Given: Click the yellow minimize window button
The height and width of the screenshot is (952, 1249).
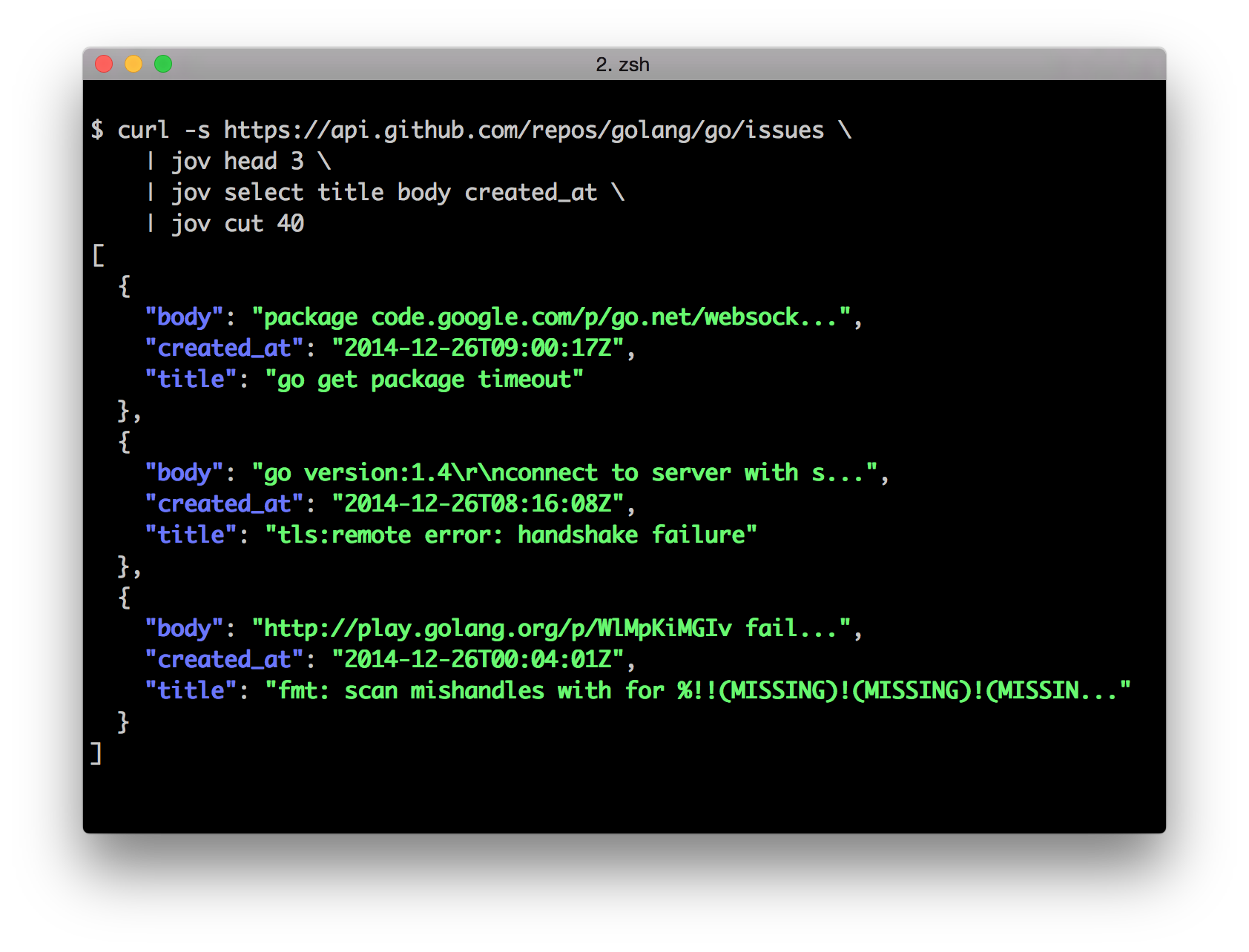Looking at the screenshot, I should coord(134,65).
